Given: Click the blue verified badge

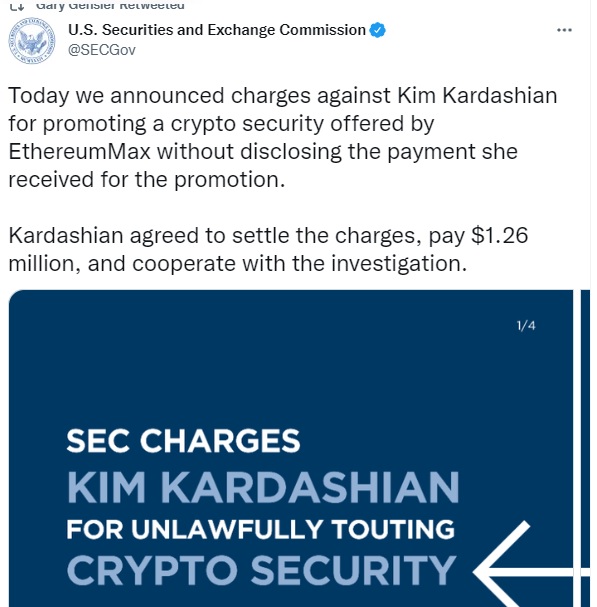Looking at the screenshot, I should point(377,30).
